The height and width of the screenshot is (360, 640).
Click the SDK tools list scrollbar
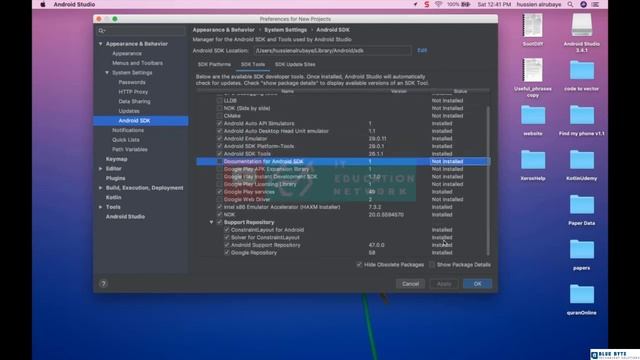click(488, 180)
